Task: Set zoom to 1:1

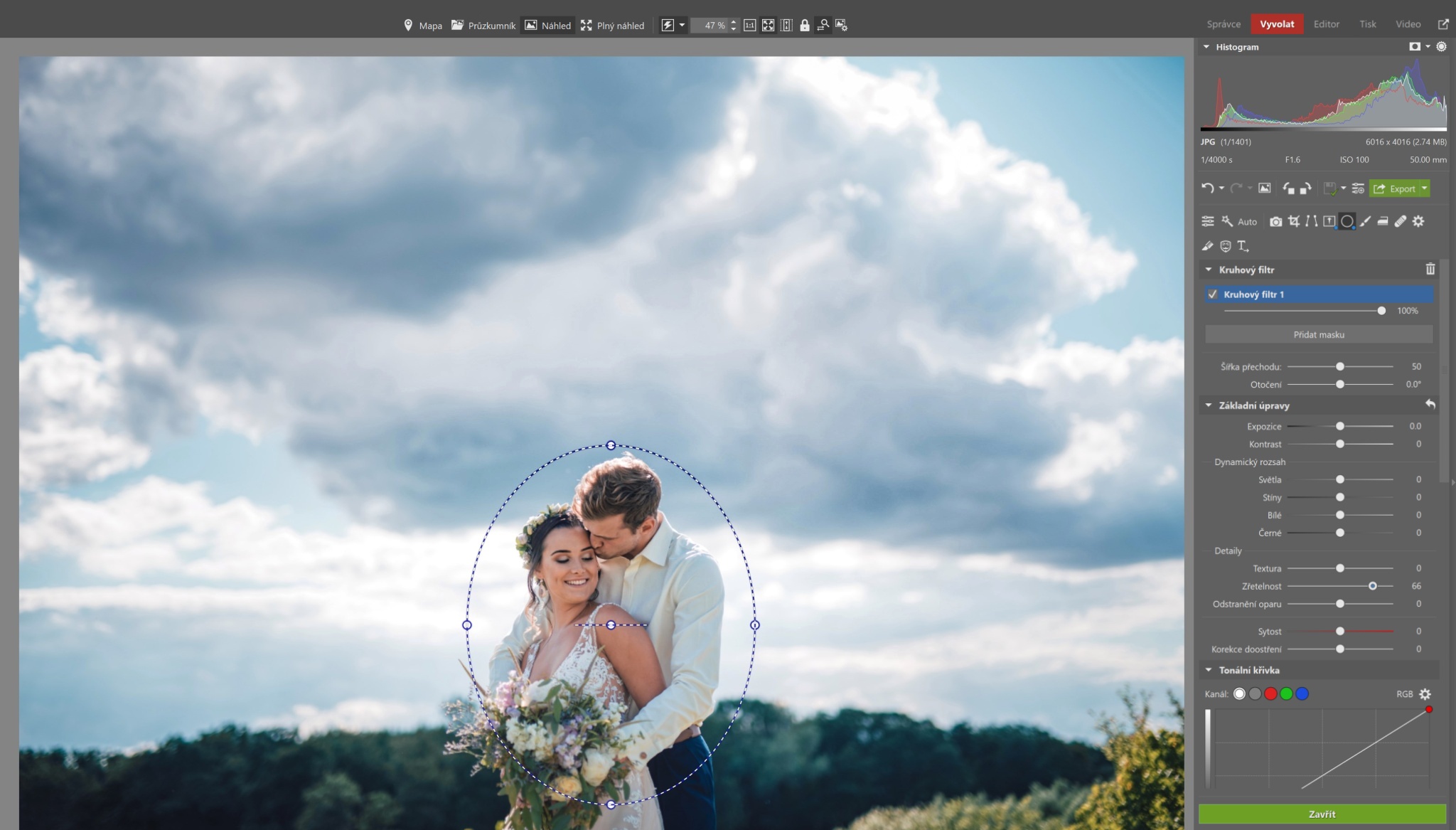Action: pyautogui.click(x=749, y=26)
